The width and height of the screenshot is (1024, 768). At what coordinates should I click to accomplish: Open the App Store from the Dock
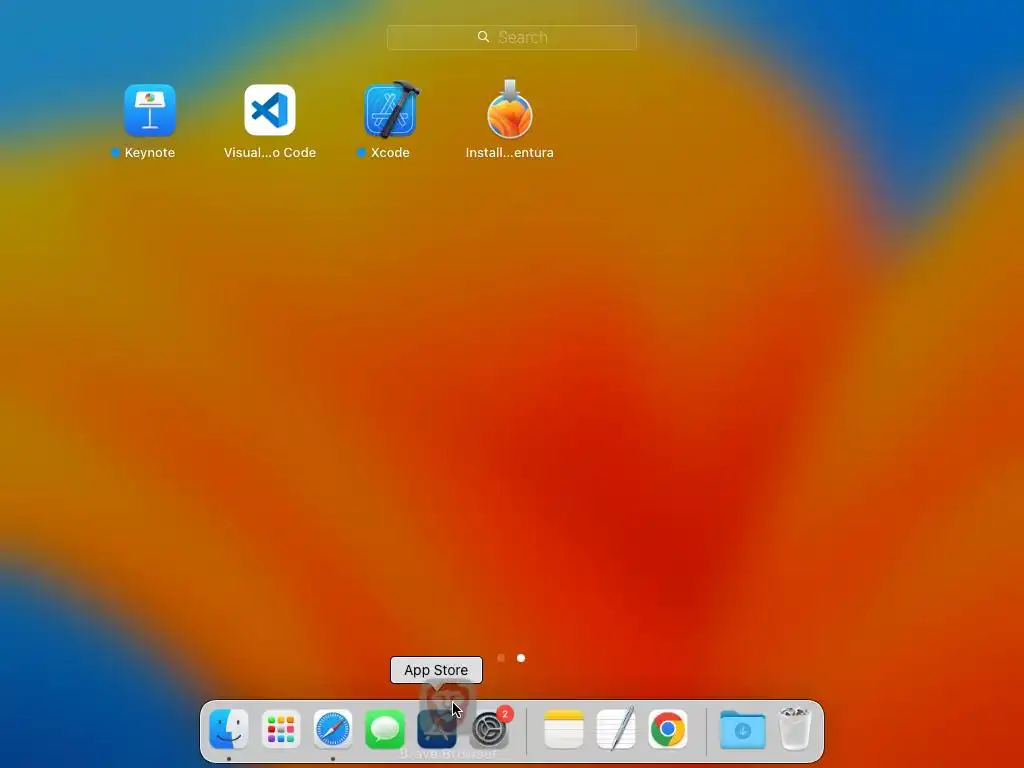(436, 730)
